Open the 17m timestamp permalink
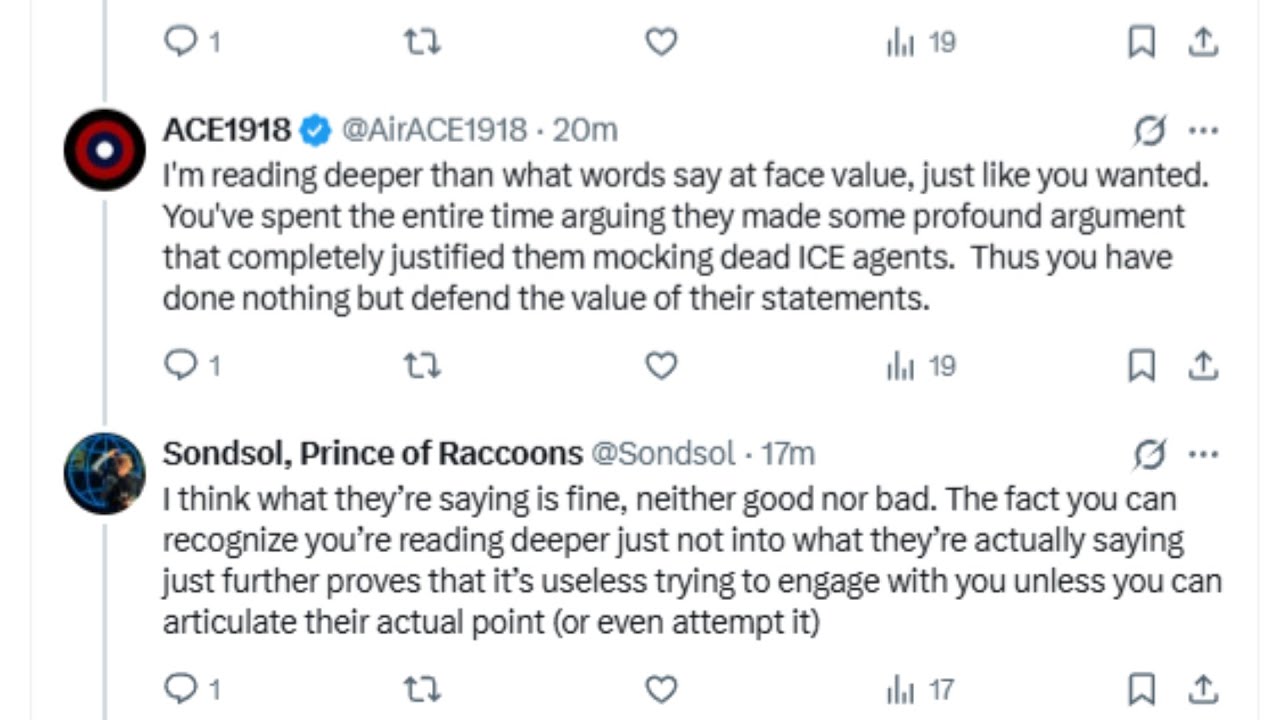The width and height of the screenshot is (1280, 720). coord(788,454)
